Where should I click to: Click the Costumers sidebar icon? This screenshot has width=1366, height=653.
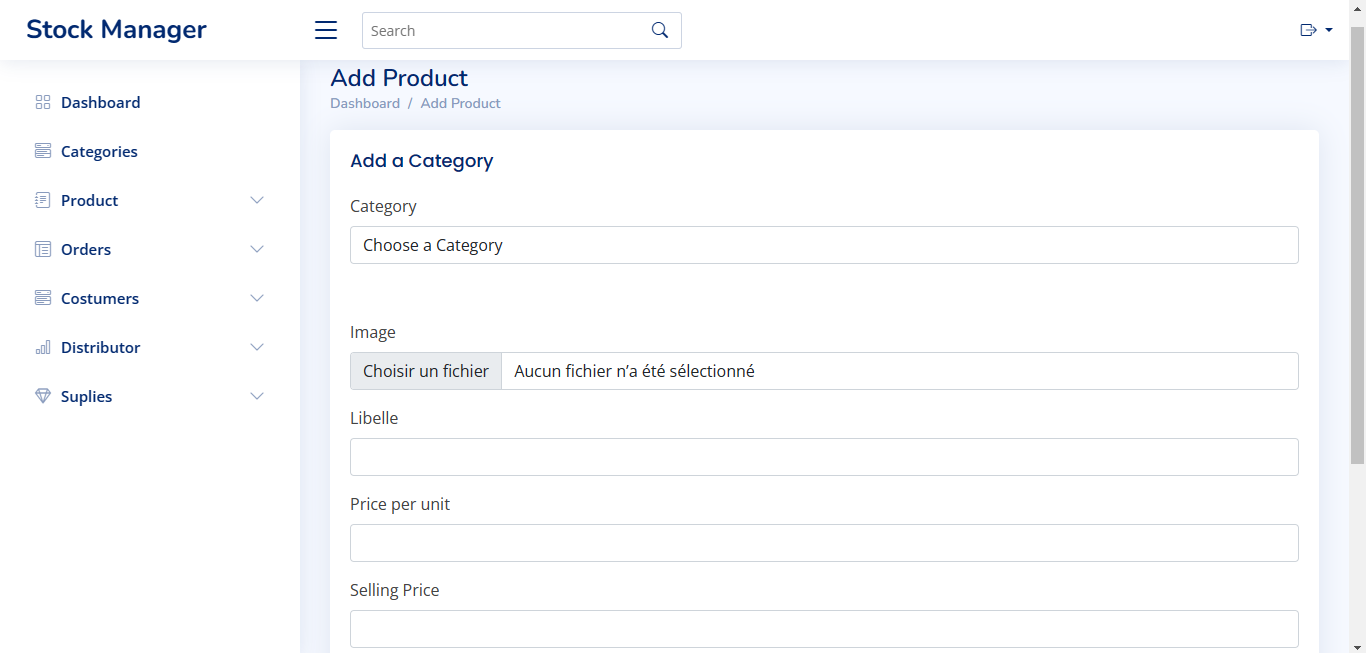point(42,298)
